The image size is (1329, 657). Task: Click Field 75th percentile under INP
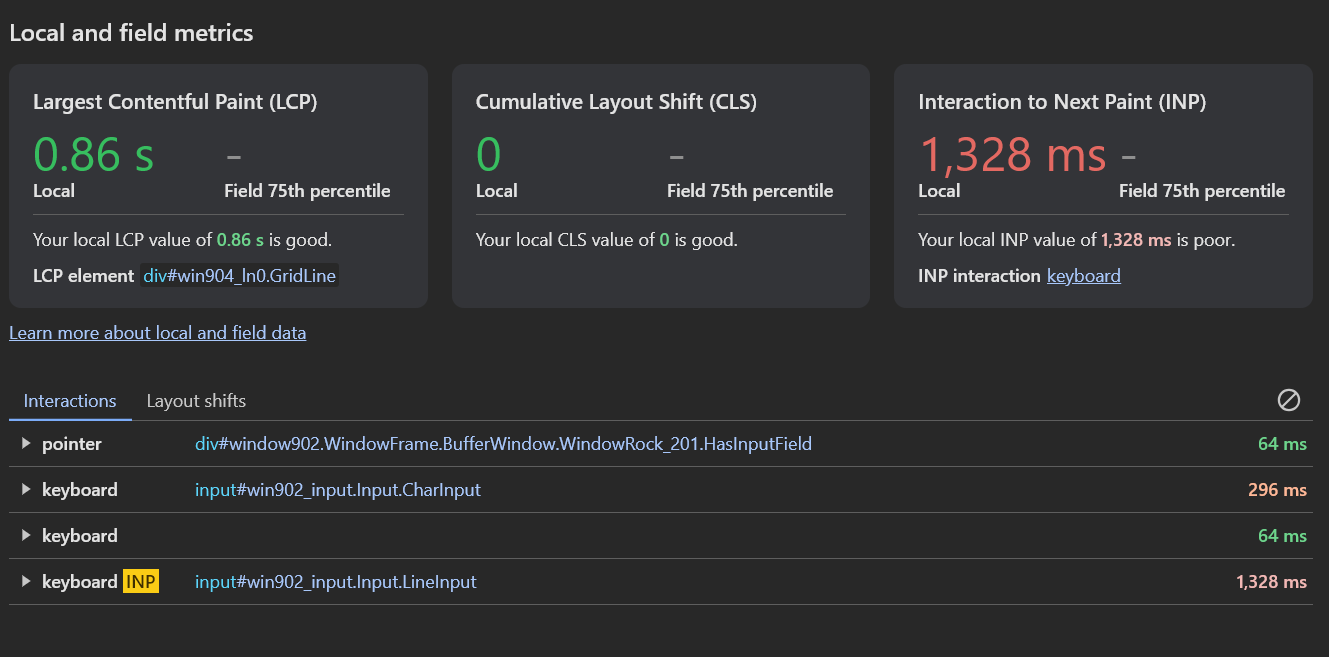[1202, 191]
